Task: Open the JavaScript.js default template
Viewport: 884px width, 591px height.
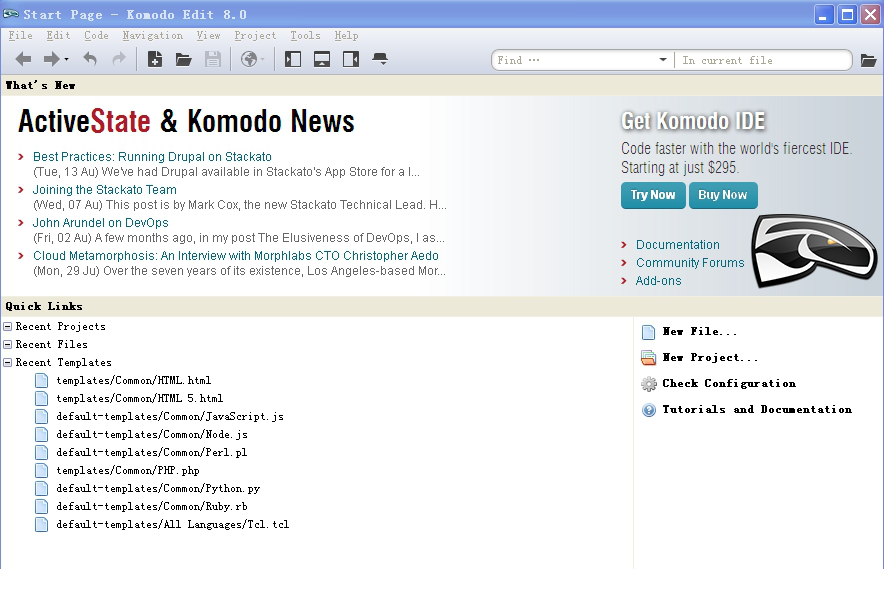Action: [170, 417]
